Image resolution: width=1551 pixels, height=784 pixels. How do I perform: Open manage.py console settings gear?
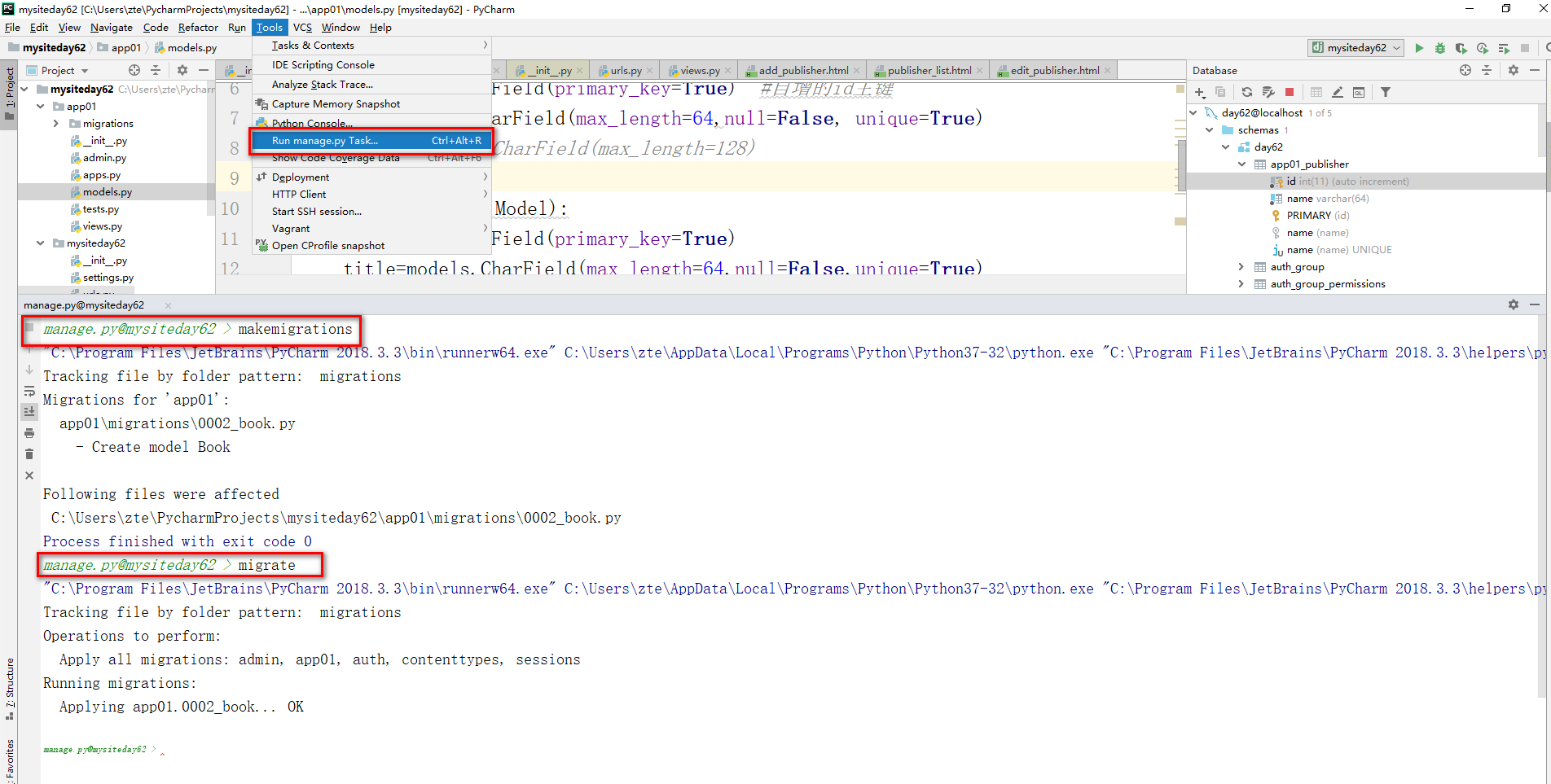[1514, 304]
